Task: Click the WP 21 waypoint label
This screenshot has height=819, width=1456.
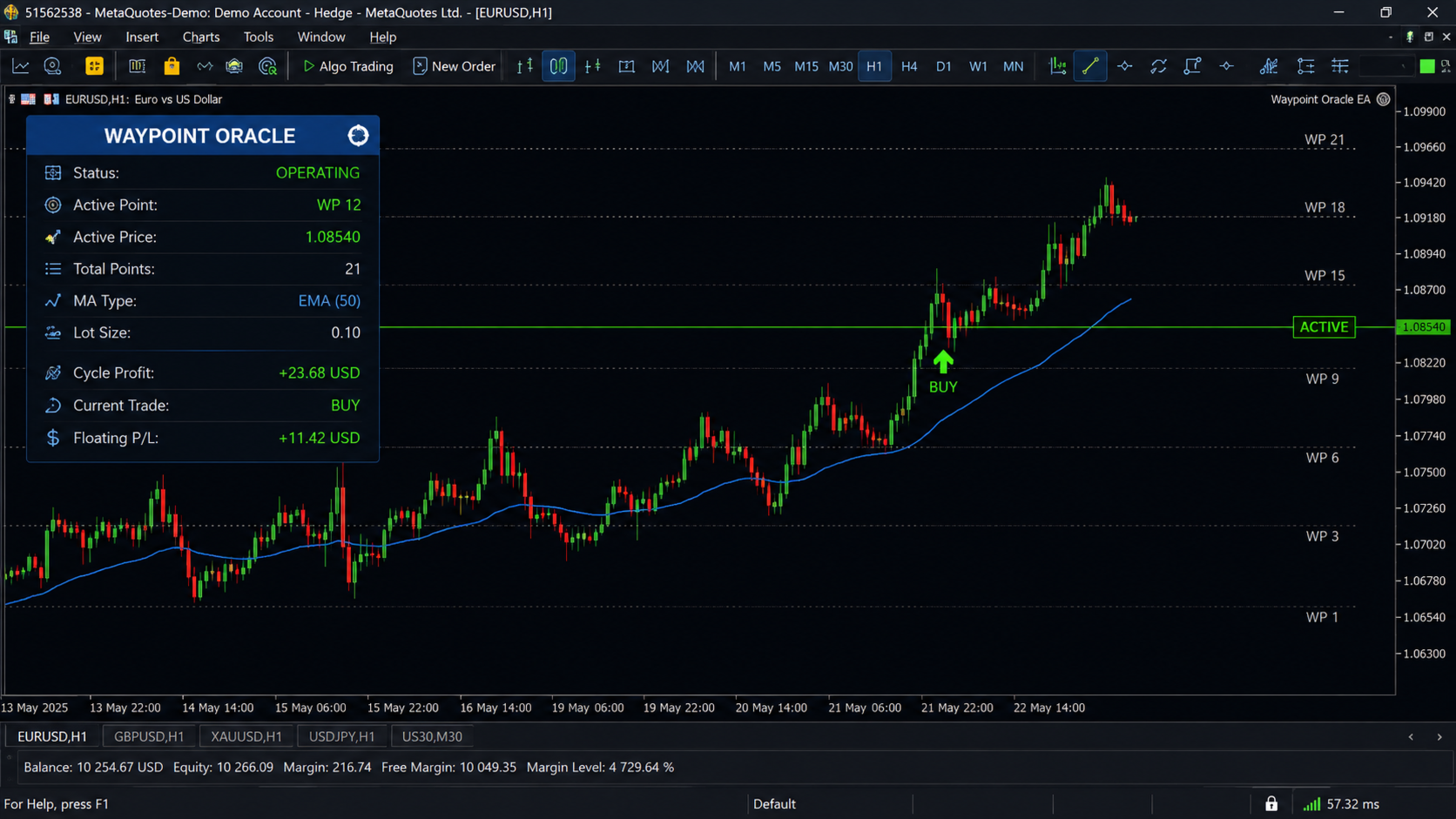Action: pyautogui.click(x=1325, y=140)
